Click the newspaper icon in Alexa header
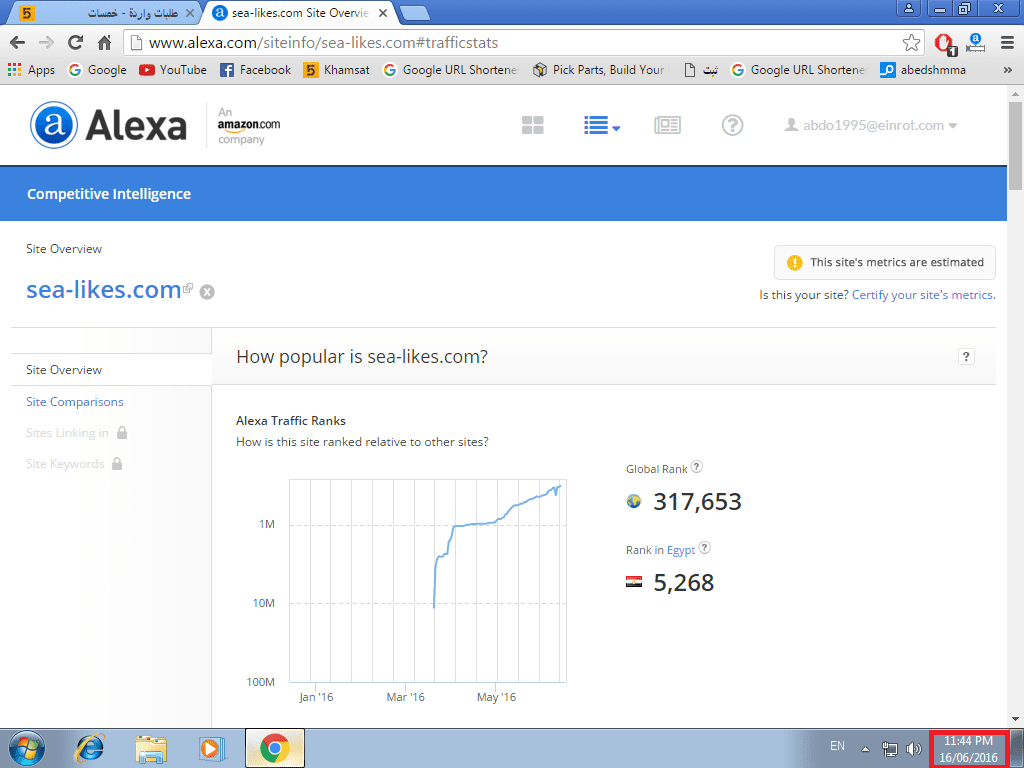The height and width of the screenshot is (768, 1024). (x=667, y=125)
